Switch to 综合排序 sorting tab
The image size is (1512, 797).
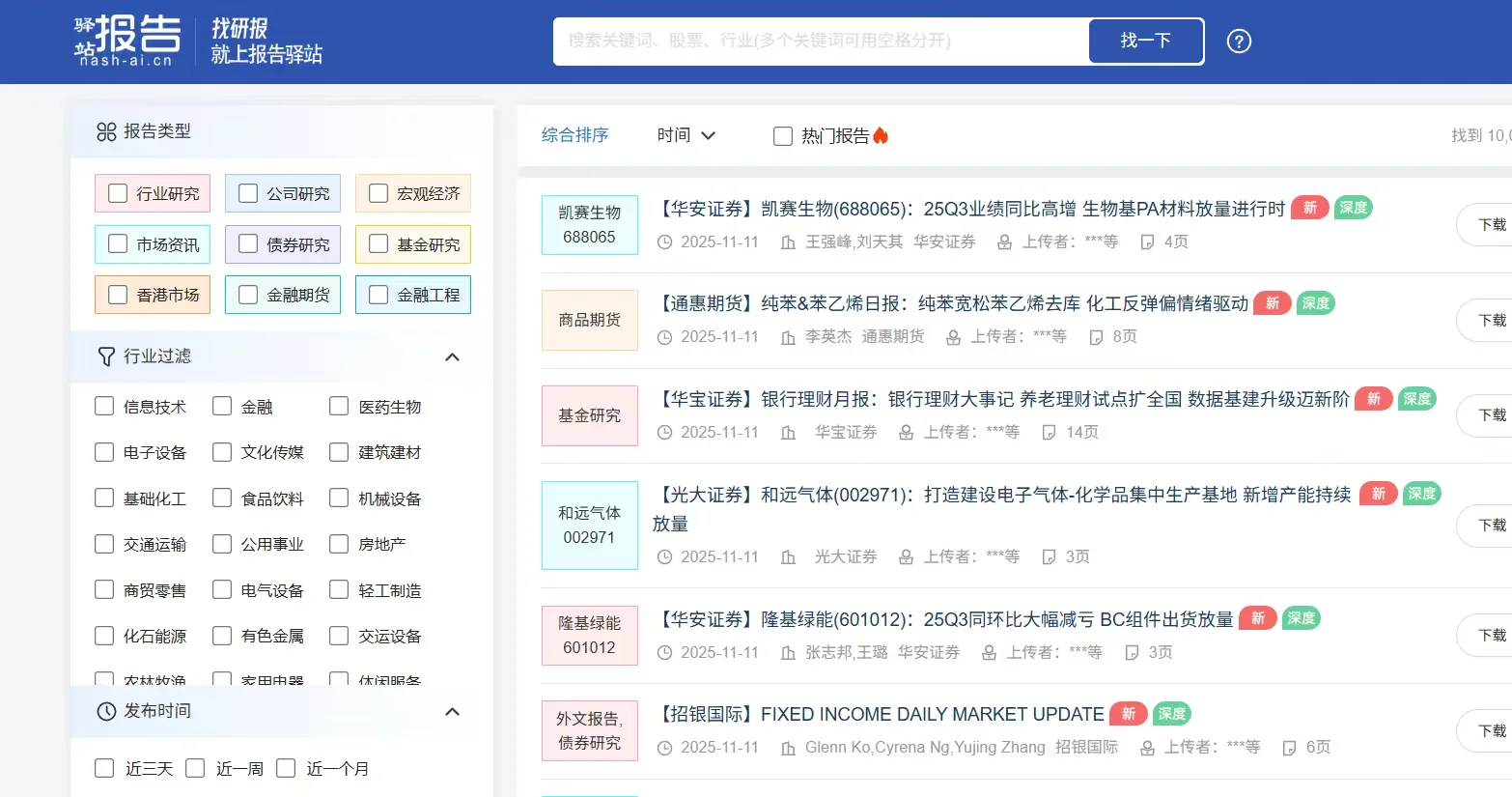click(574, 135)
